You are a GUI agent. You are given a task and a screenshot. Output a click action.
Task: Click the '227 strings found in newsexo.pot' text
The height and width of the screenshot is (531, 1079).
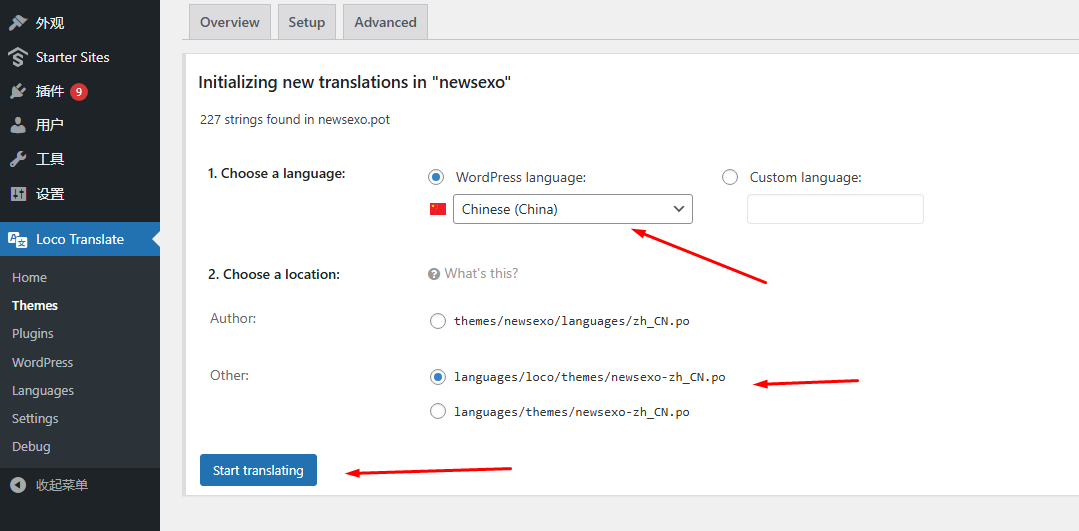tap(295, 120)
